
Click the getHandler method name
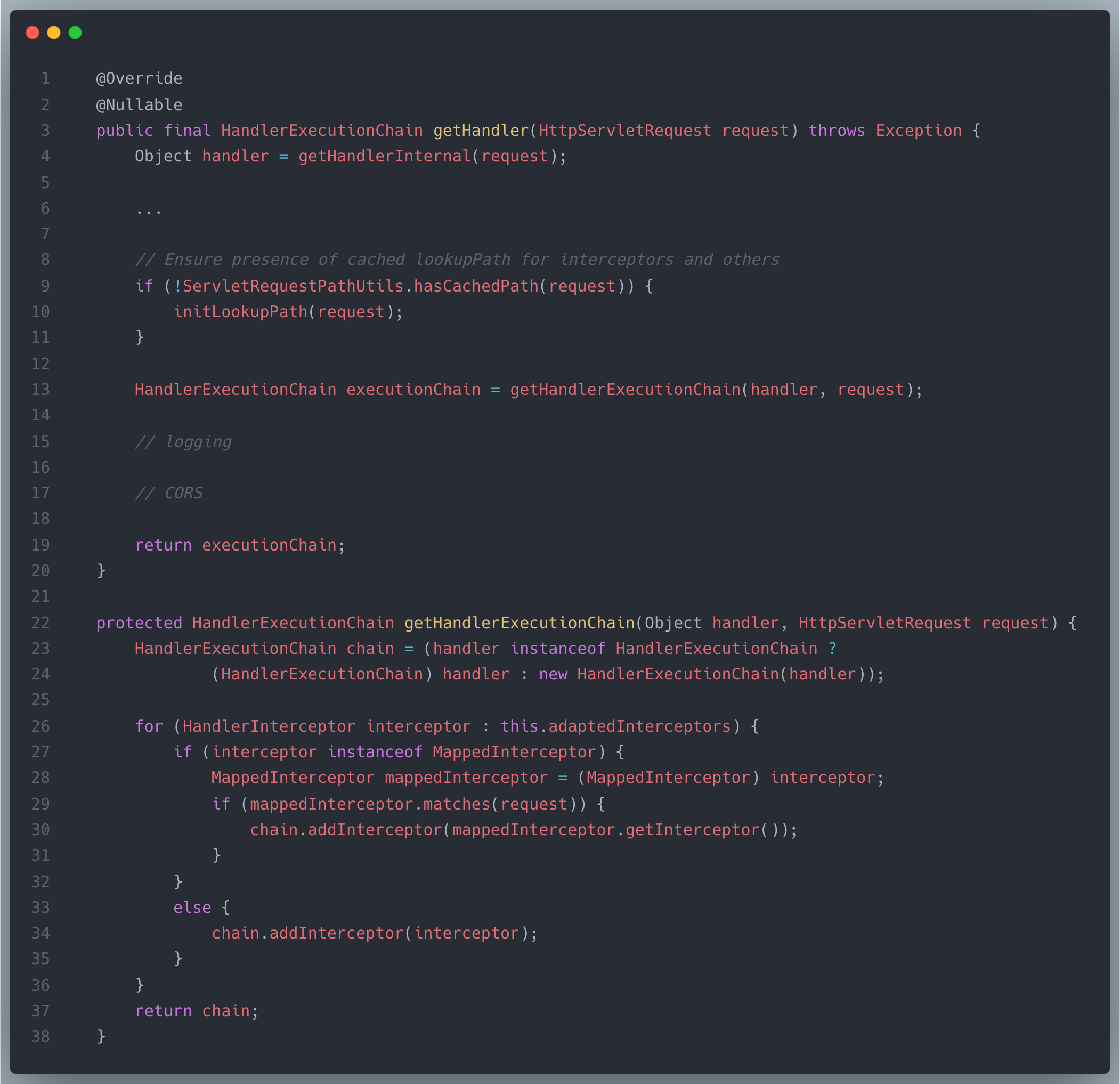(481, 130)
